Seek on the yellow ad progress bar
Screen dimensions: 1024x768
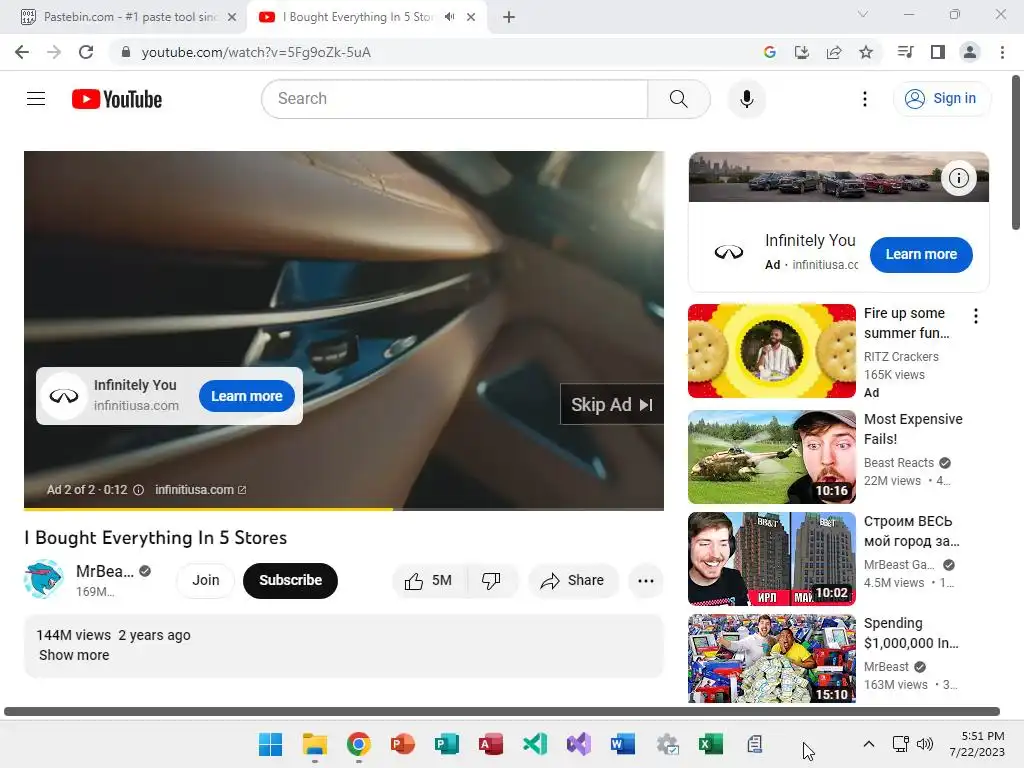tap(344, 509)
